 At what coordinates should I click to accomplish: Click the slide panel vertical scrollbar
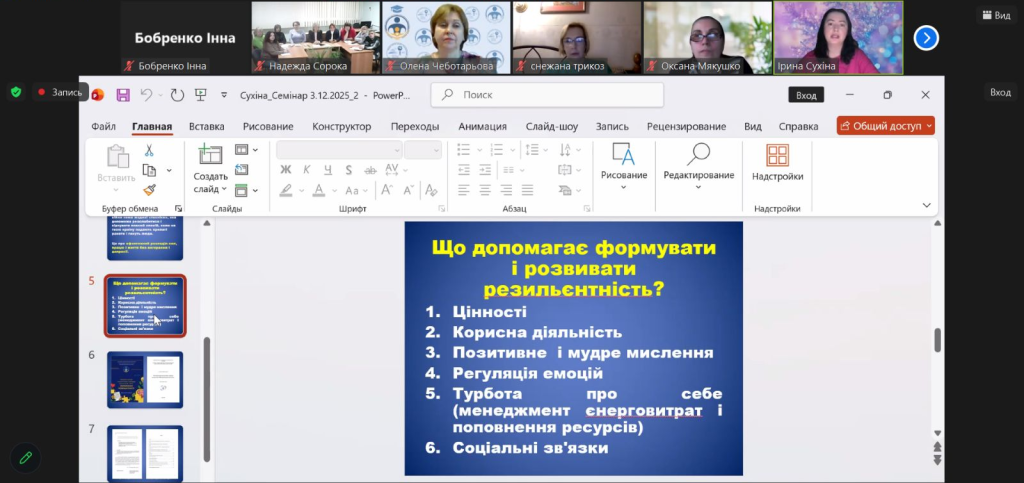[x=207, y=398]
